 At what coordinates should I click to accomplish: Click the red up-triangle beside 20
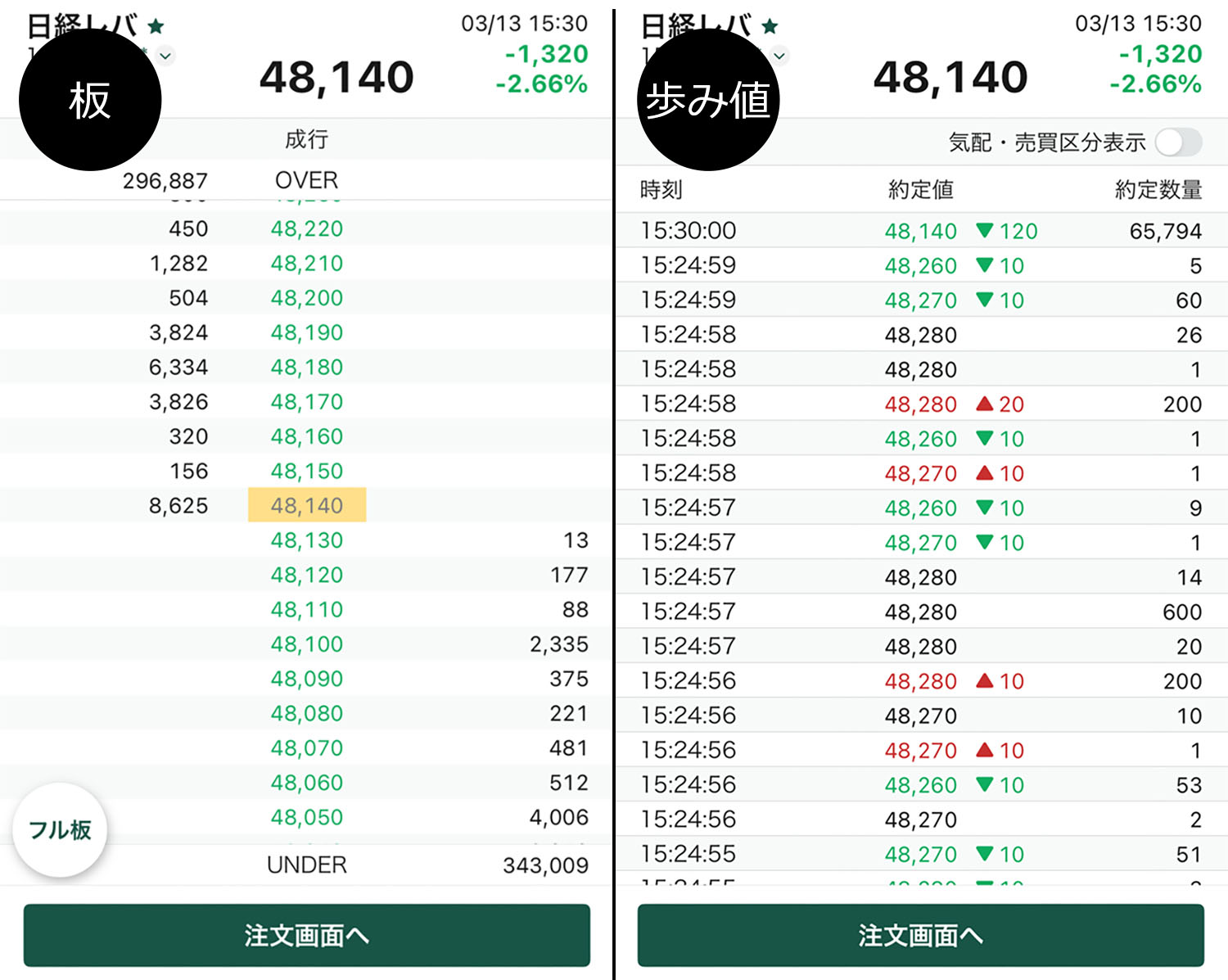pos(985,404)
